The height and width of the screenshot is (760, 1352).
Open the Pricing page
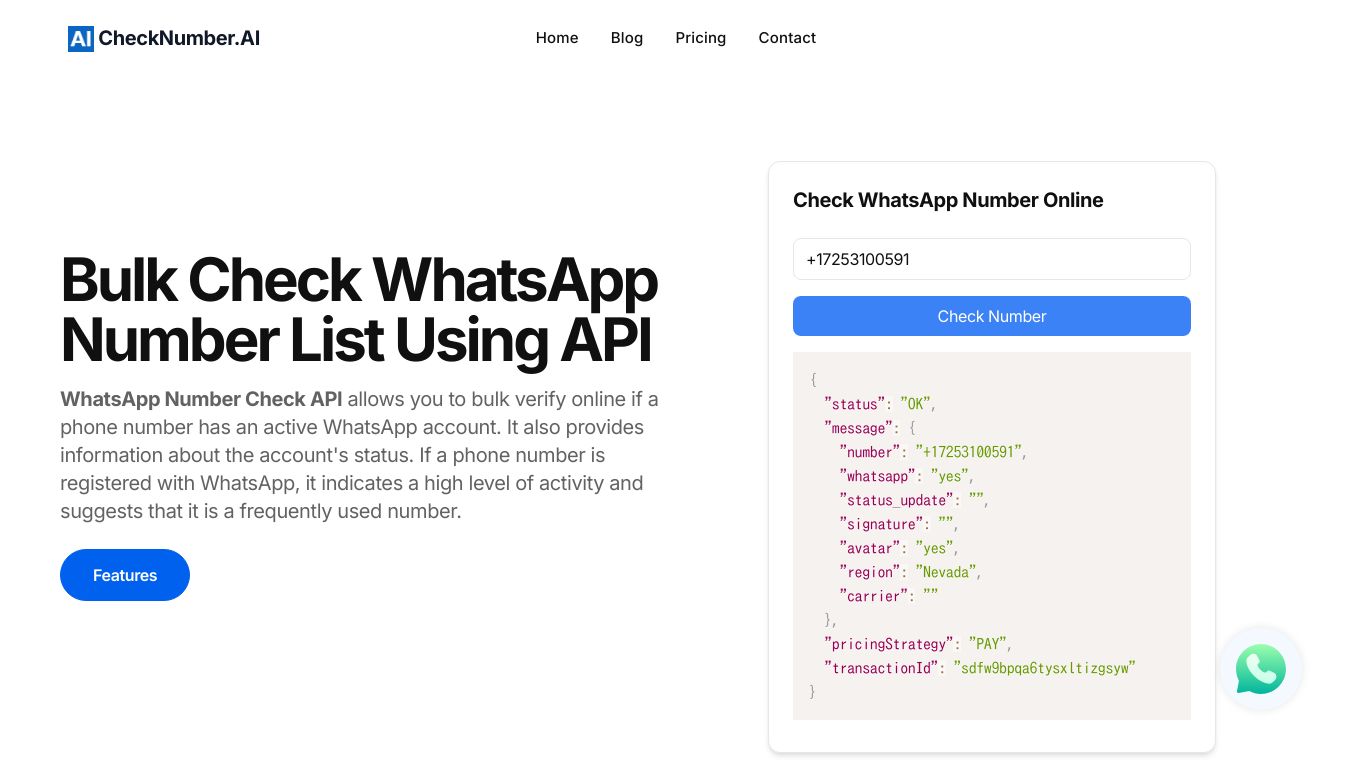[x=701, y=38]
